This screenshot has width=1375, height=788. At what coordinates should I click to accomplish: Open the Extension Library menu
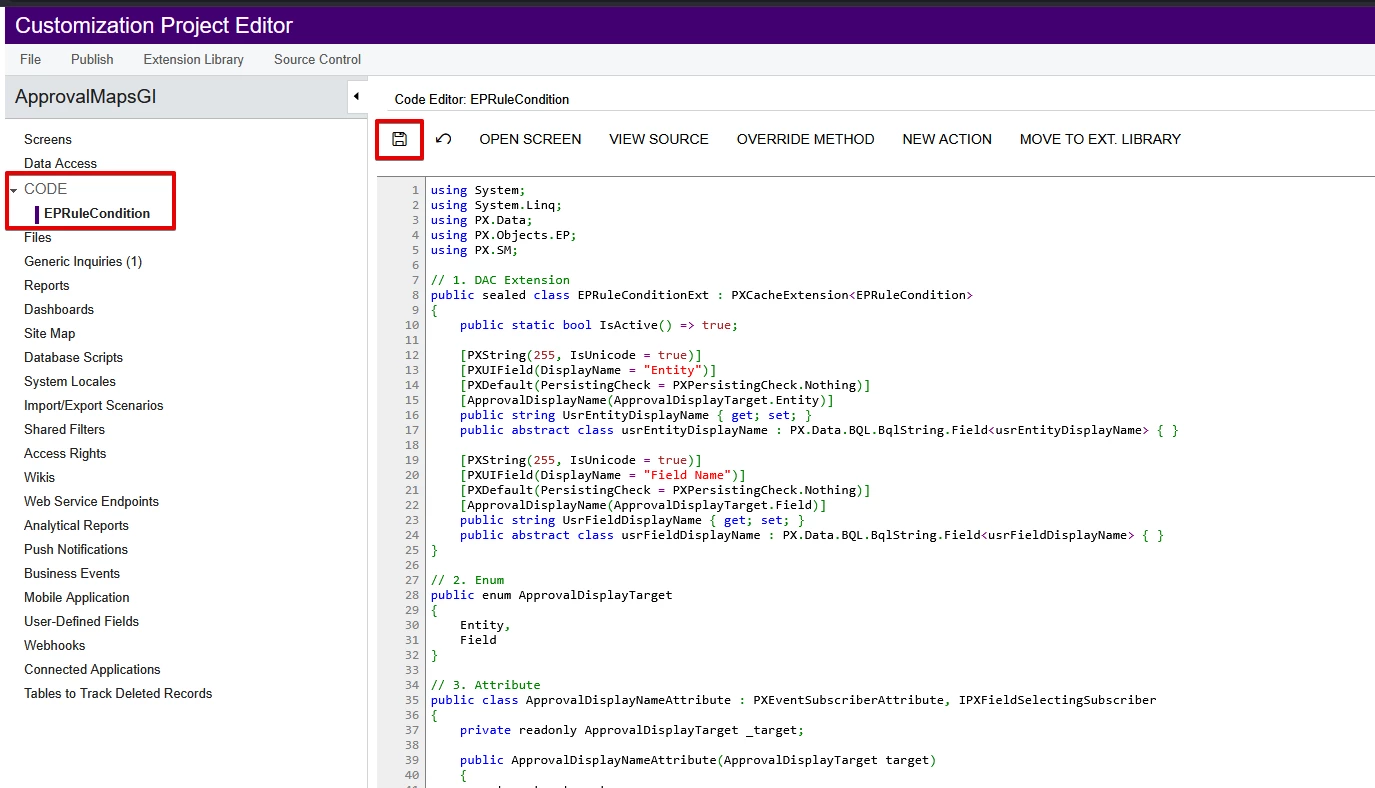point(193,59)
